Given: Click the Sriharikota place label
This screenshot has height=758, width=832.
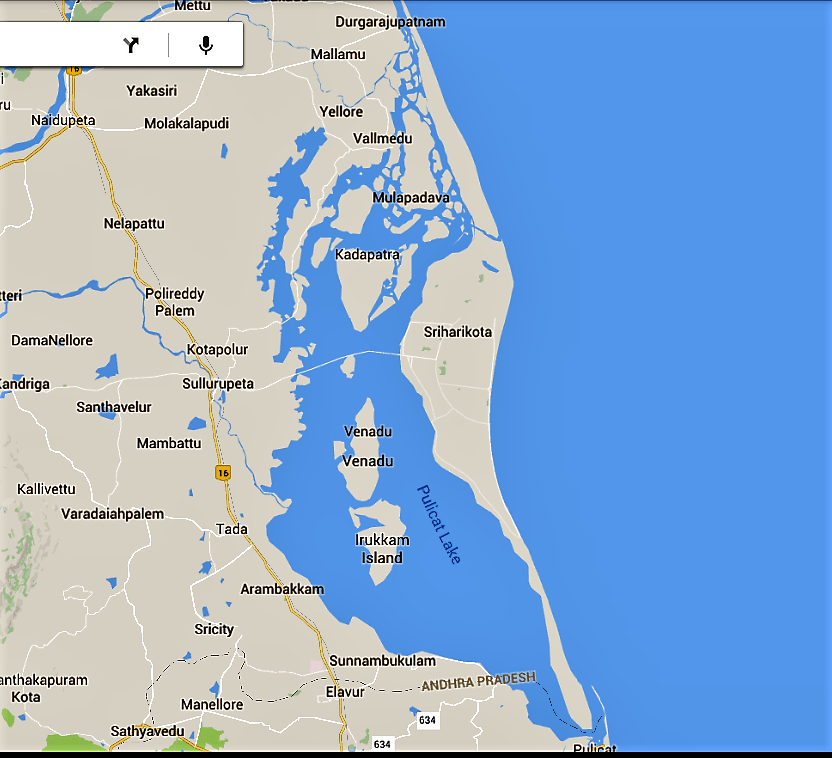Looking at the screenshot, I should 458,332.
